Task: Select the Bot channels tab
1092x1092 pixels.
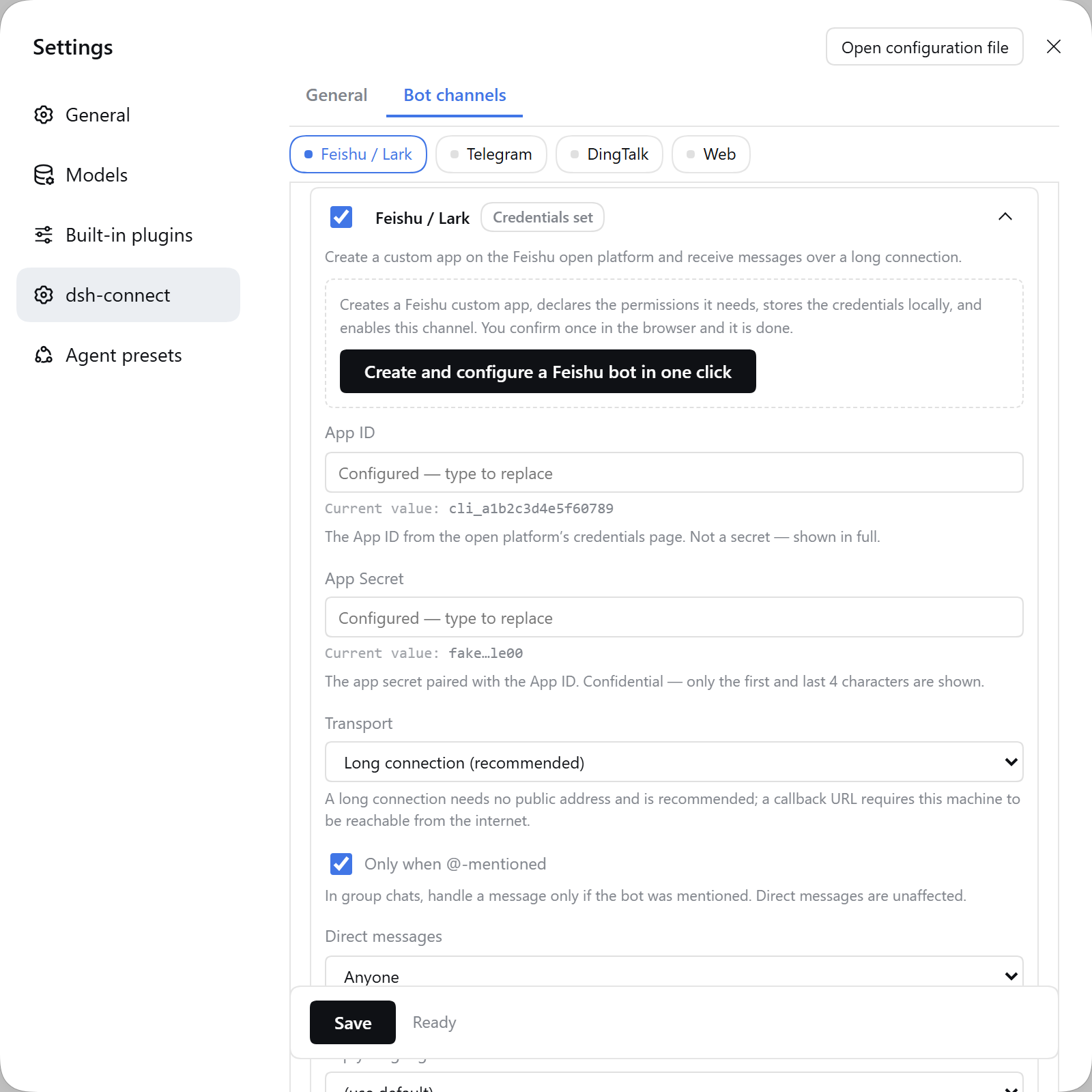Action: (455, 96)
